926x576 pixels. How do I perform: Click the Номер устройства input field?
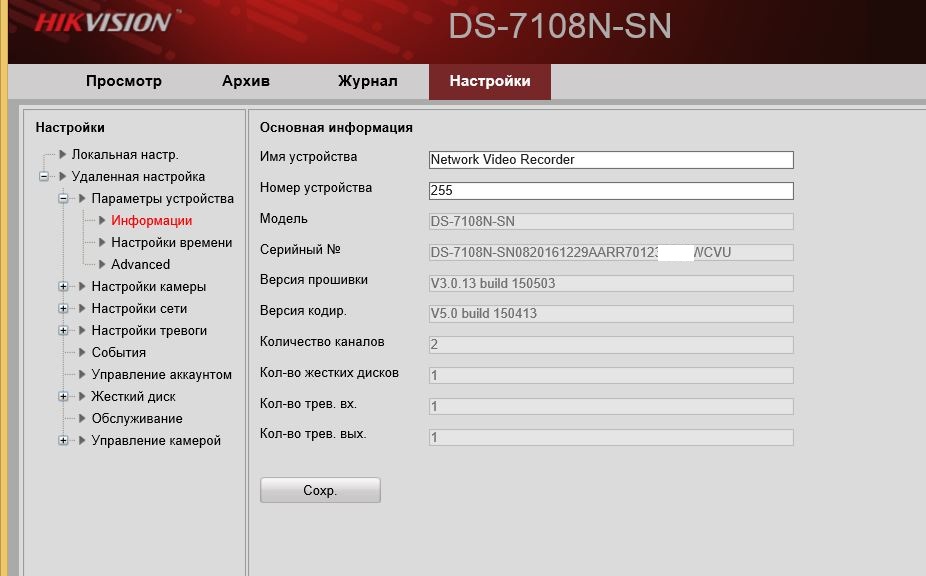click(611, 190)
